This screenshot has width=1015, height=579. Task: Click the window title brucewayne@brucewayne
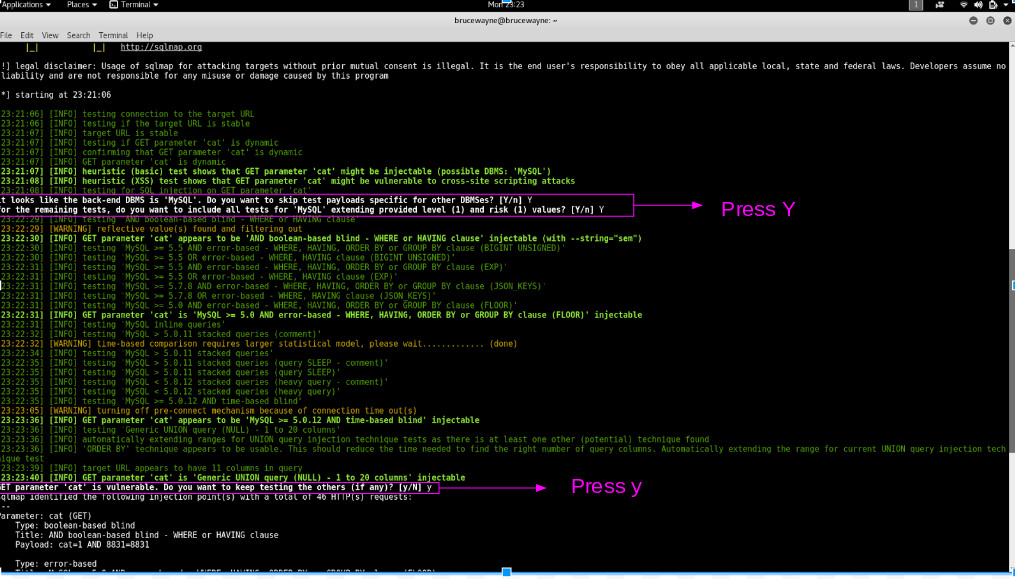coord(506,21)
